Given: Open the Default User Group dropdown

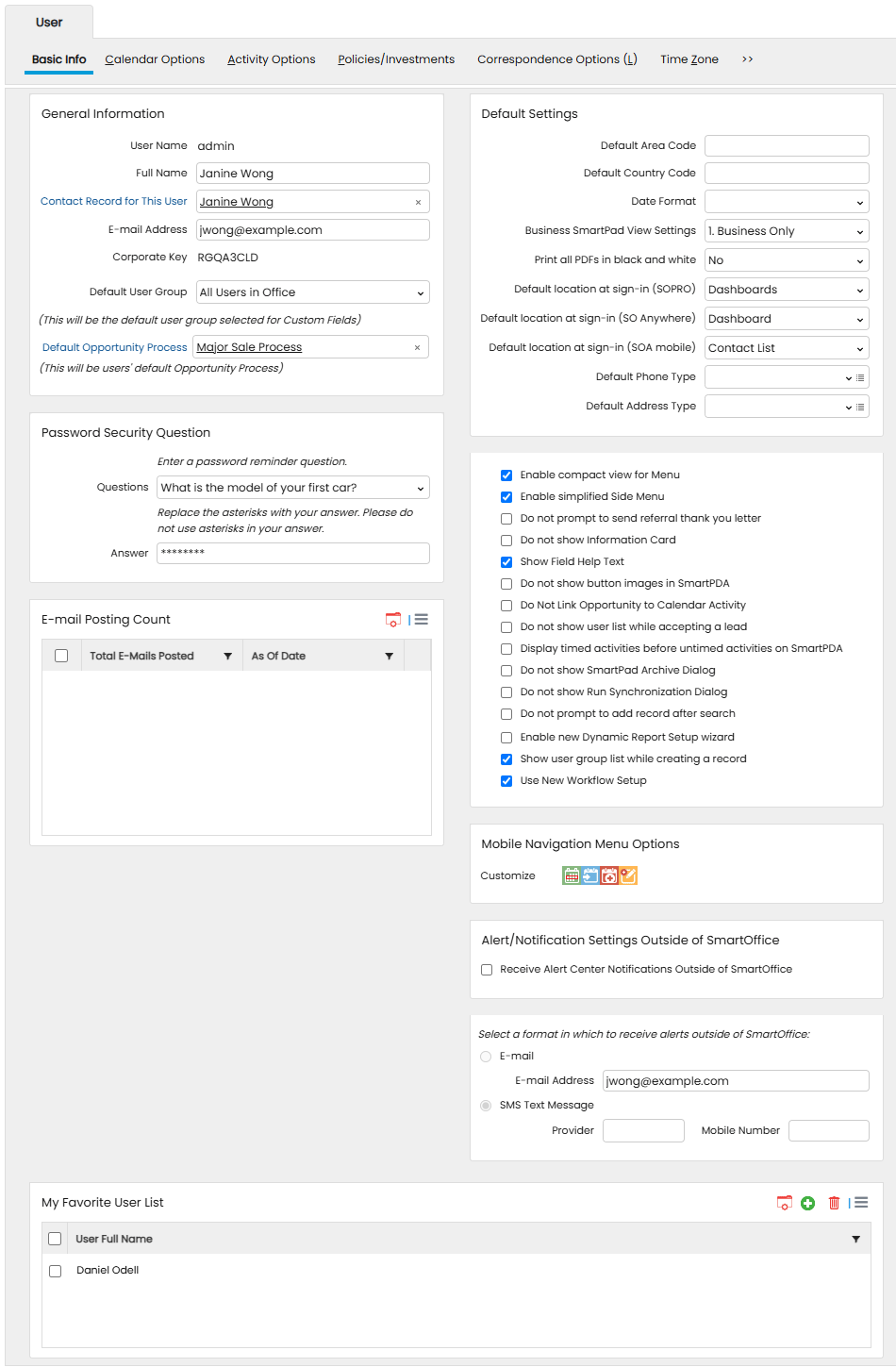Looking at the screenshot, I should point(313,292).
